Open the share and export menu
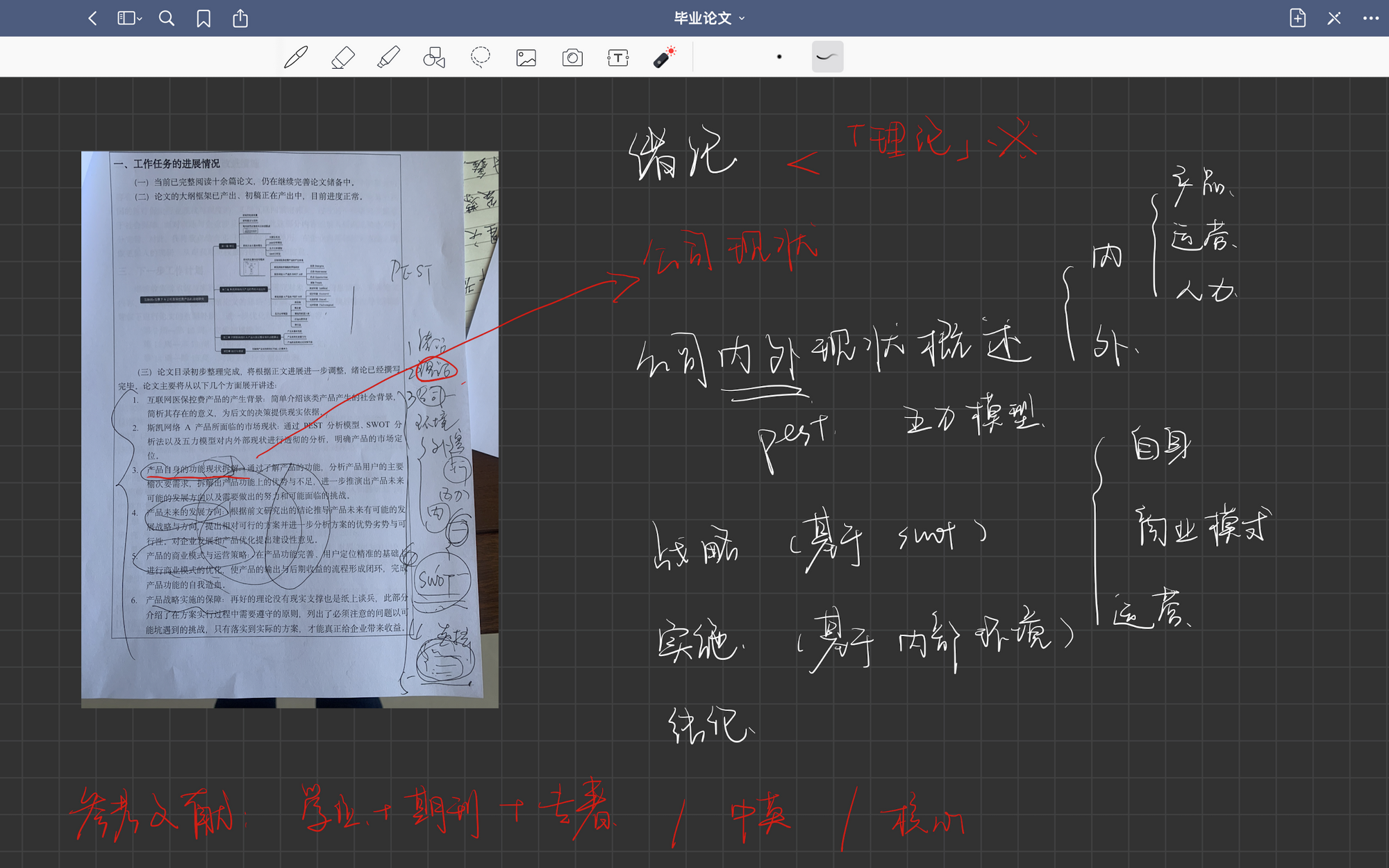Viewport: 1389px width, 868px height. point(240,18)
